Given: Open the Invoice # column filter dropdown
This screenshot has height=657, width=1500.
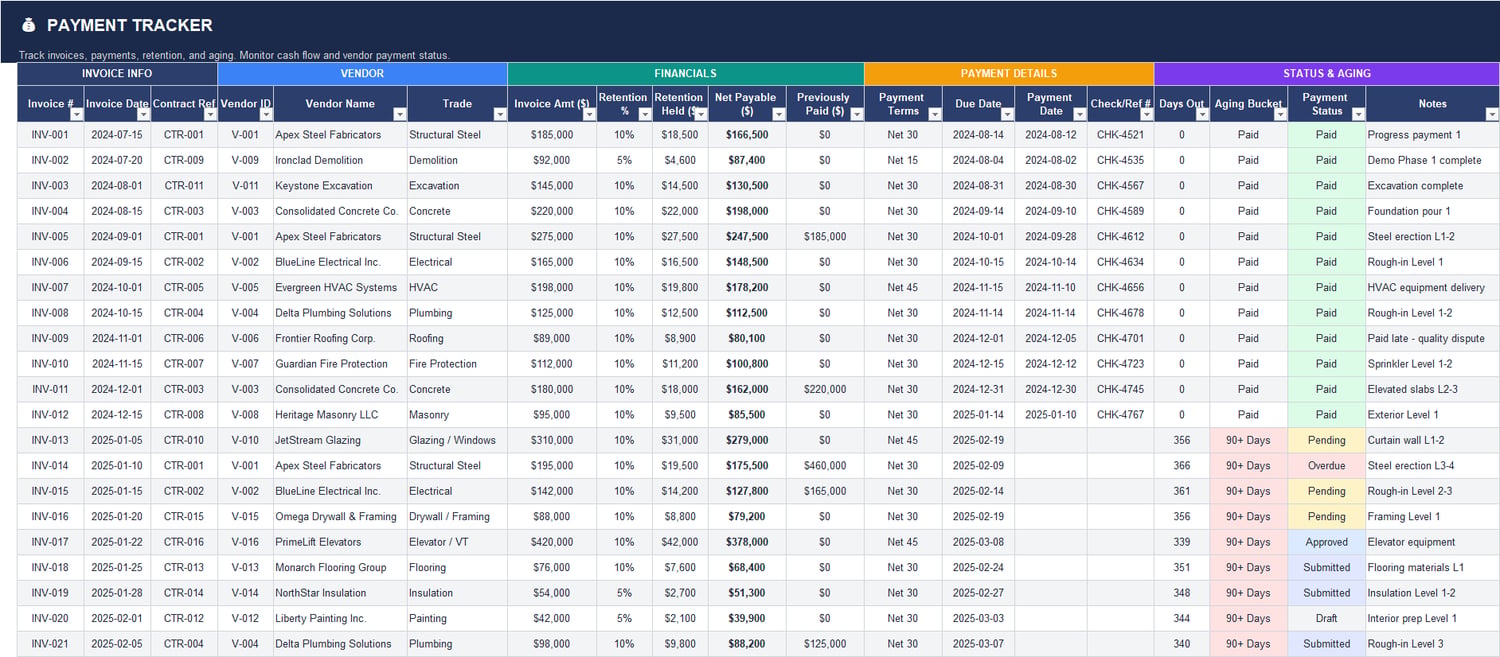Looking at the screenshot, I should [75, 114].
